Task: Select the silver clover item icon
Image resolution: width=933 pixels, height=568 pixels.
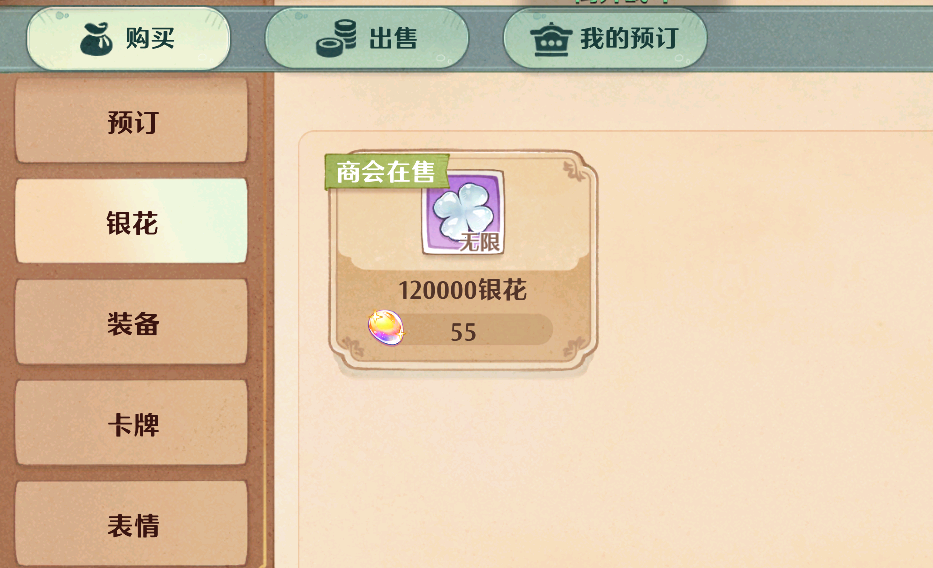Action: 464,213
